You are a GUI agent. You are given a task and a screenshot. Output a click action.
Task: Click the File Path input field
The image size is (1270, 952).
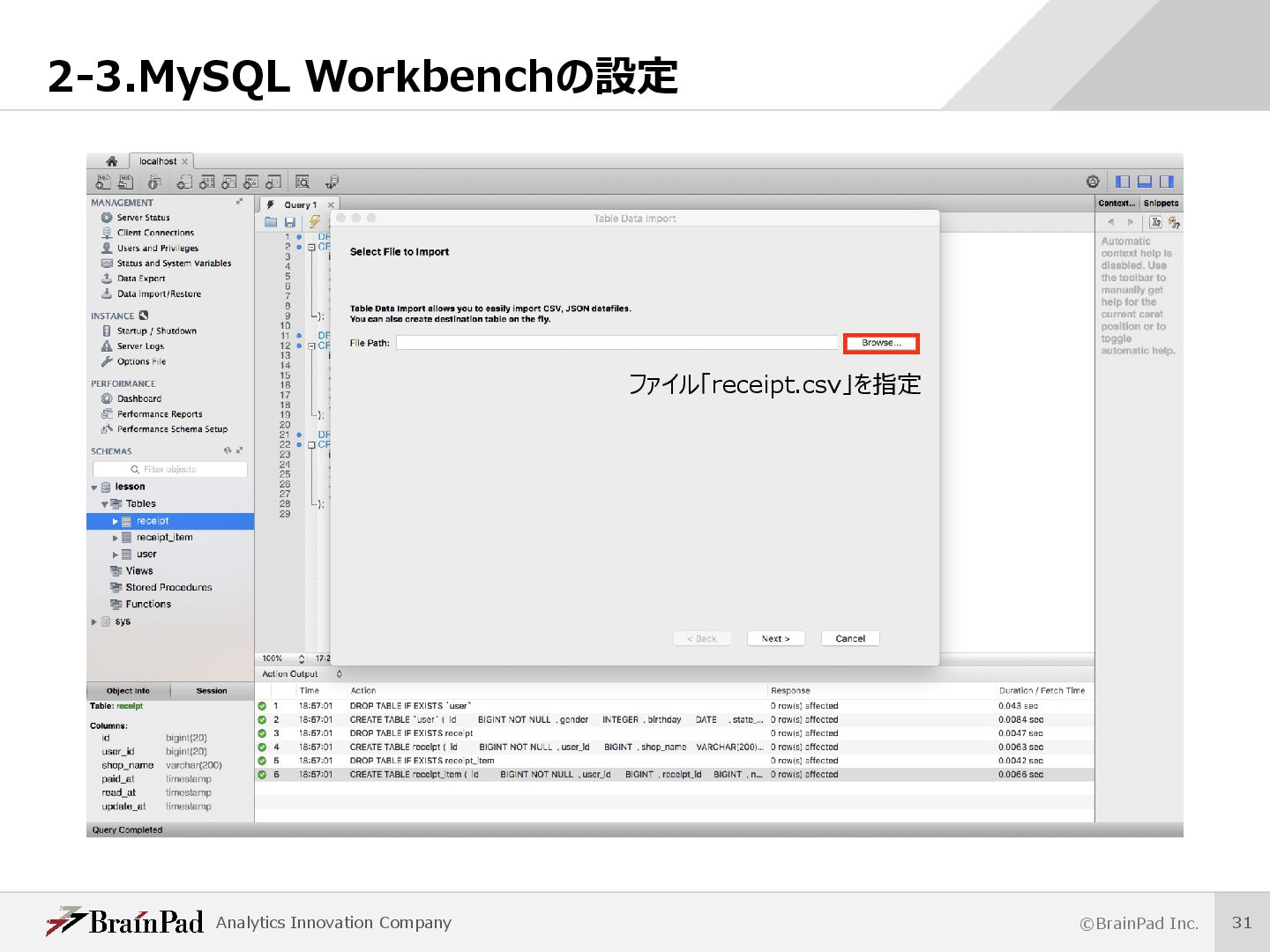pos(616,343)
